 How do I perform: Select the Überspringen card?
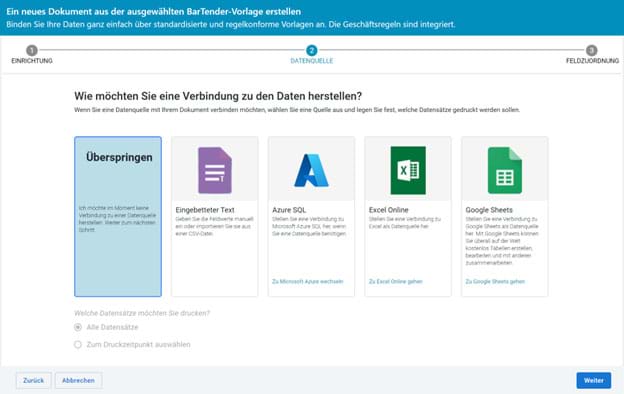click(118, 217)
